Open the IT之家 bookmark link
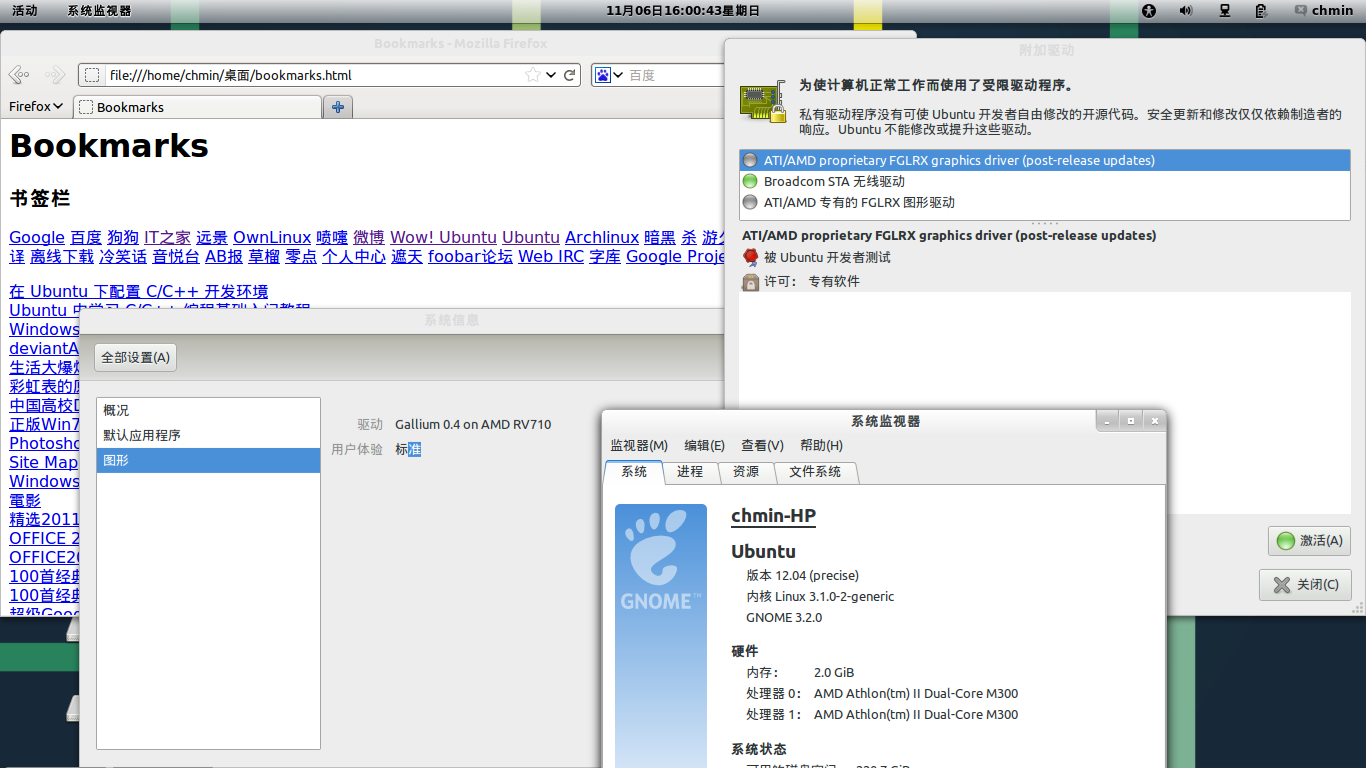 pyautogui.click(x=167, y=237)
